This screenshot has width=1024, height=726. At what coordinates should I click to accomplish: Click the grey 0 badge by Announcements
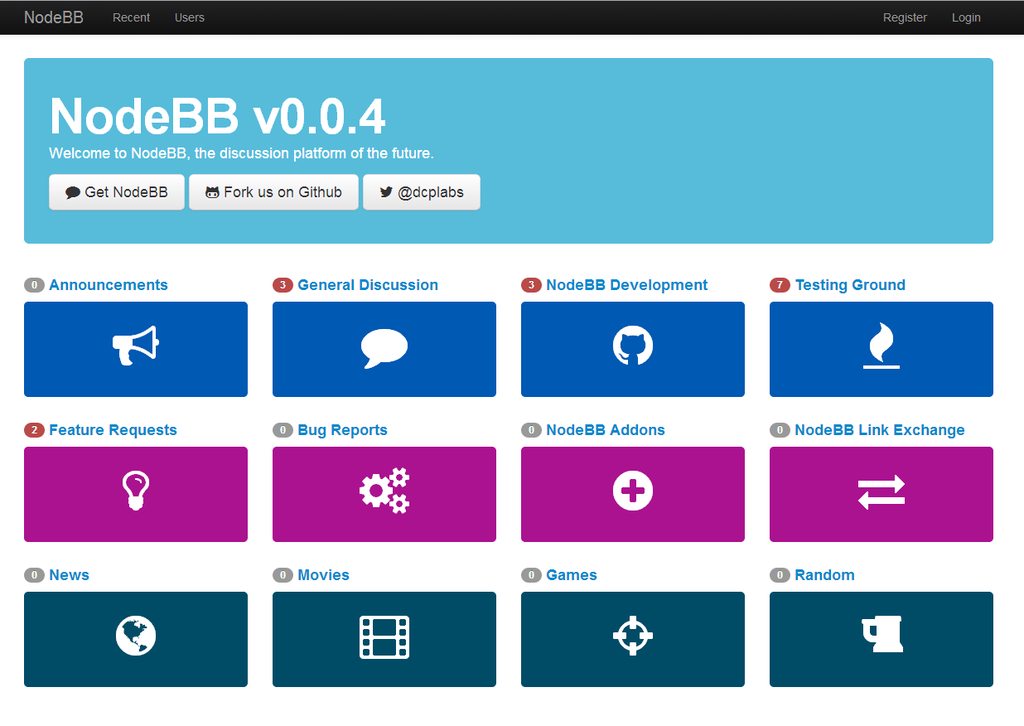[x=34, y=285]
